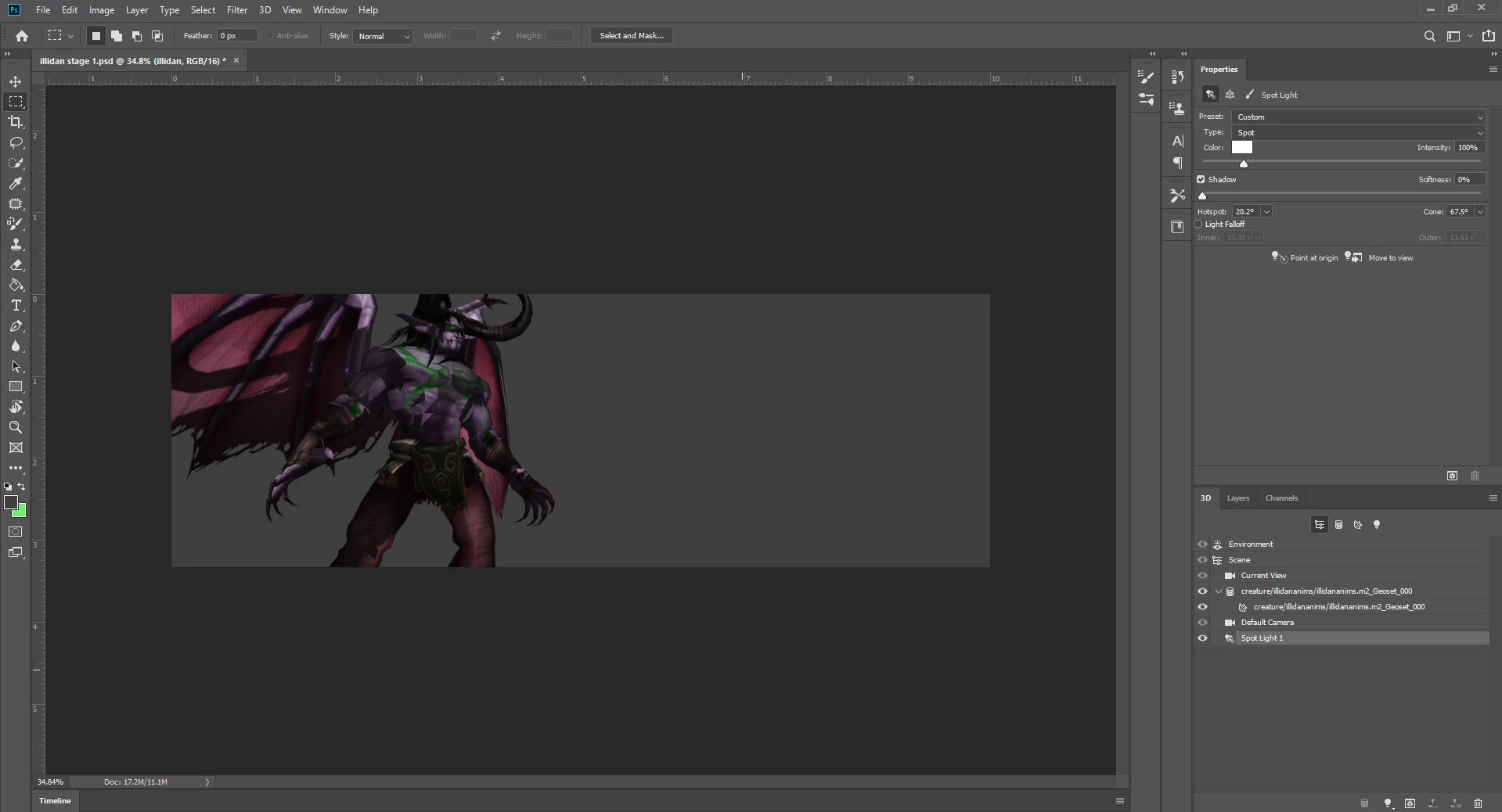The width and height of the screenshot is (1502, 812).
Task: Open the 3D menu in menu bar
Action: (x=265, y=10)
